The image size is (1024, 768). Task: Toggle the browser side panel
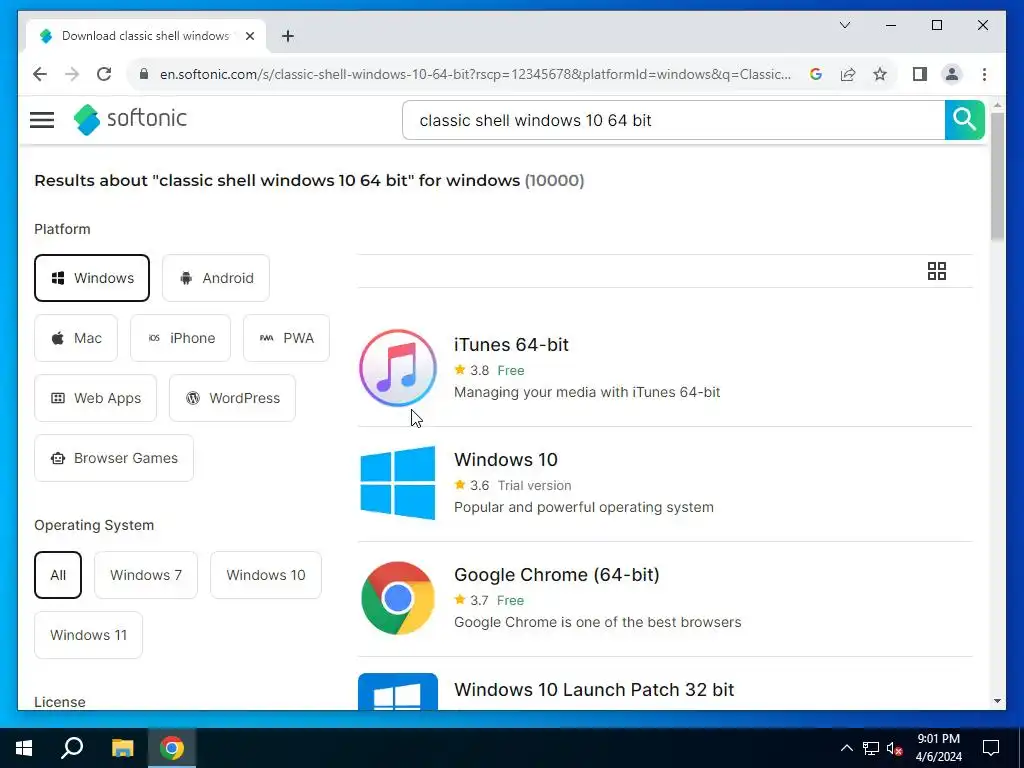[920, 74]
